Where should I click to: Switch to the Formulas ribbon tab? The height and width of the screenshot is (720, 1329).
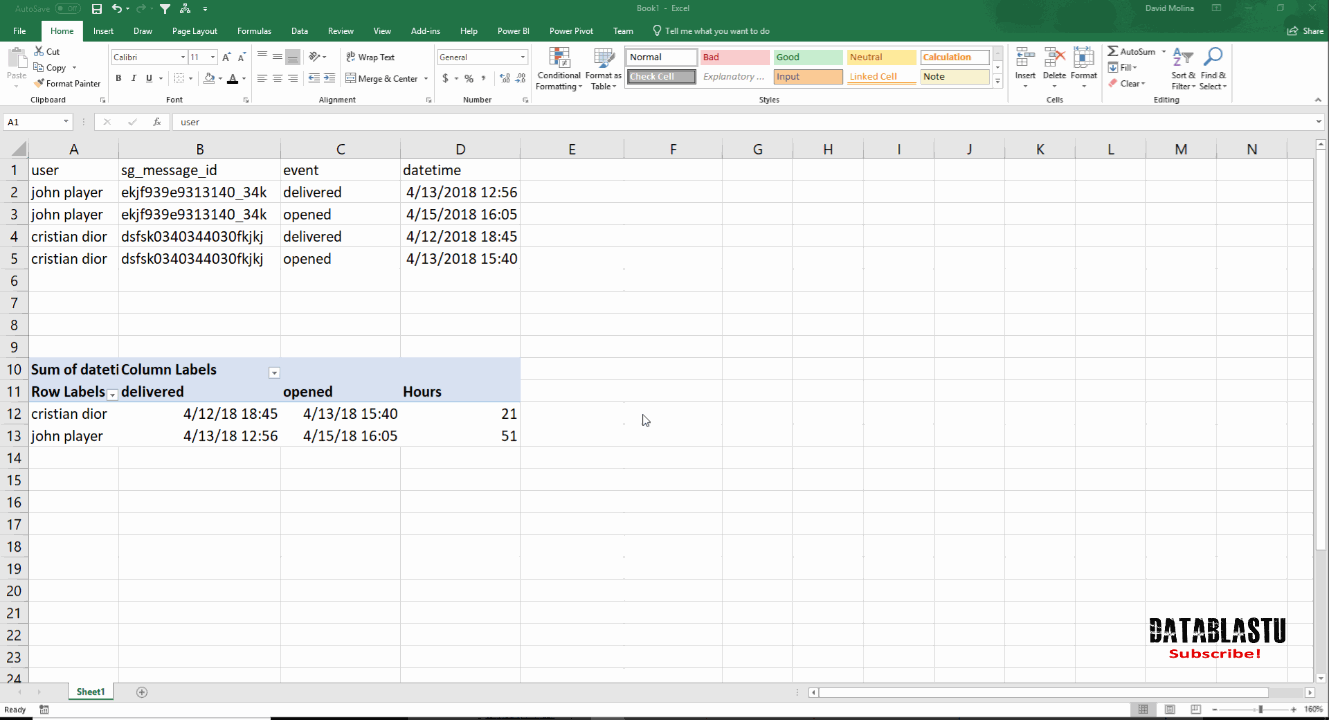[254, 30]
